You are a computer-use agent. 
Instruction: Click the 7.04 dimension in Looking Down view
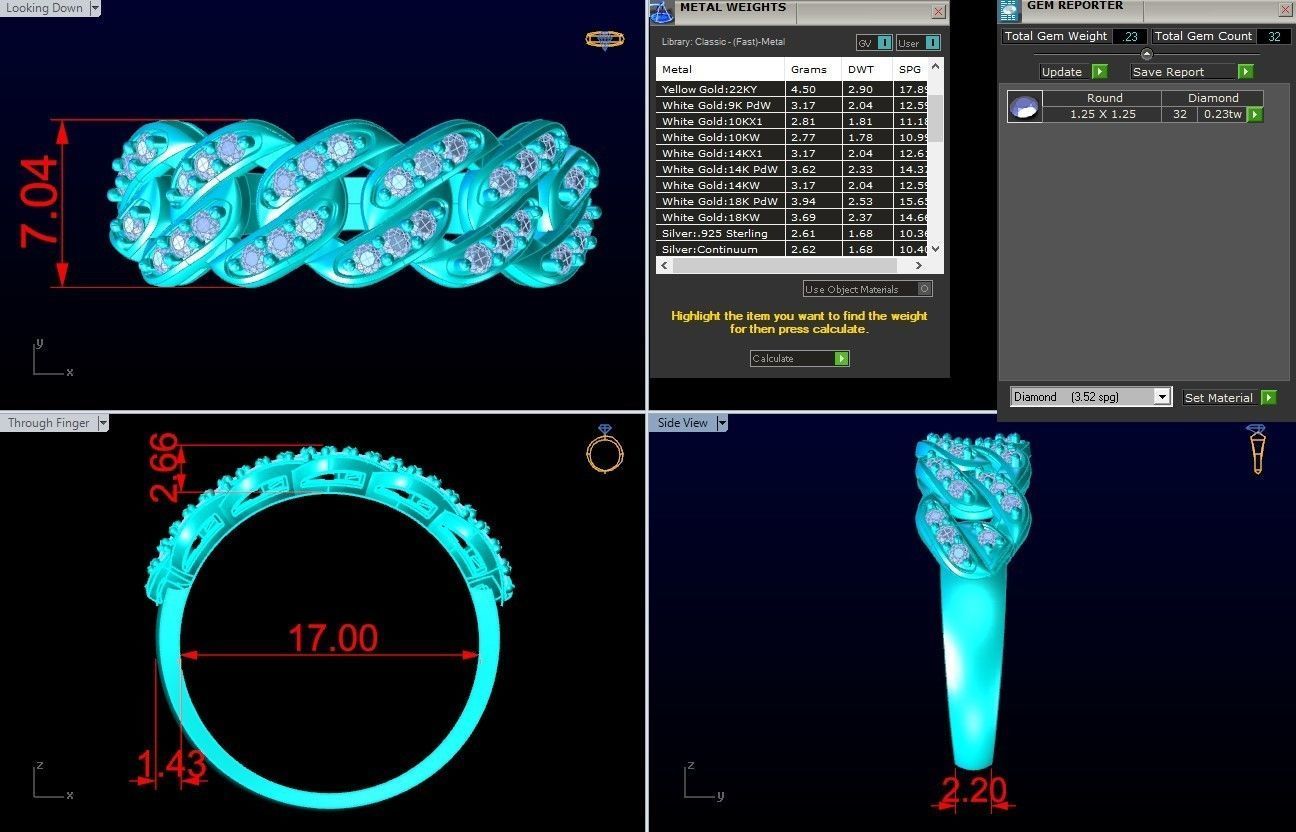[40, 204]
